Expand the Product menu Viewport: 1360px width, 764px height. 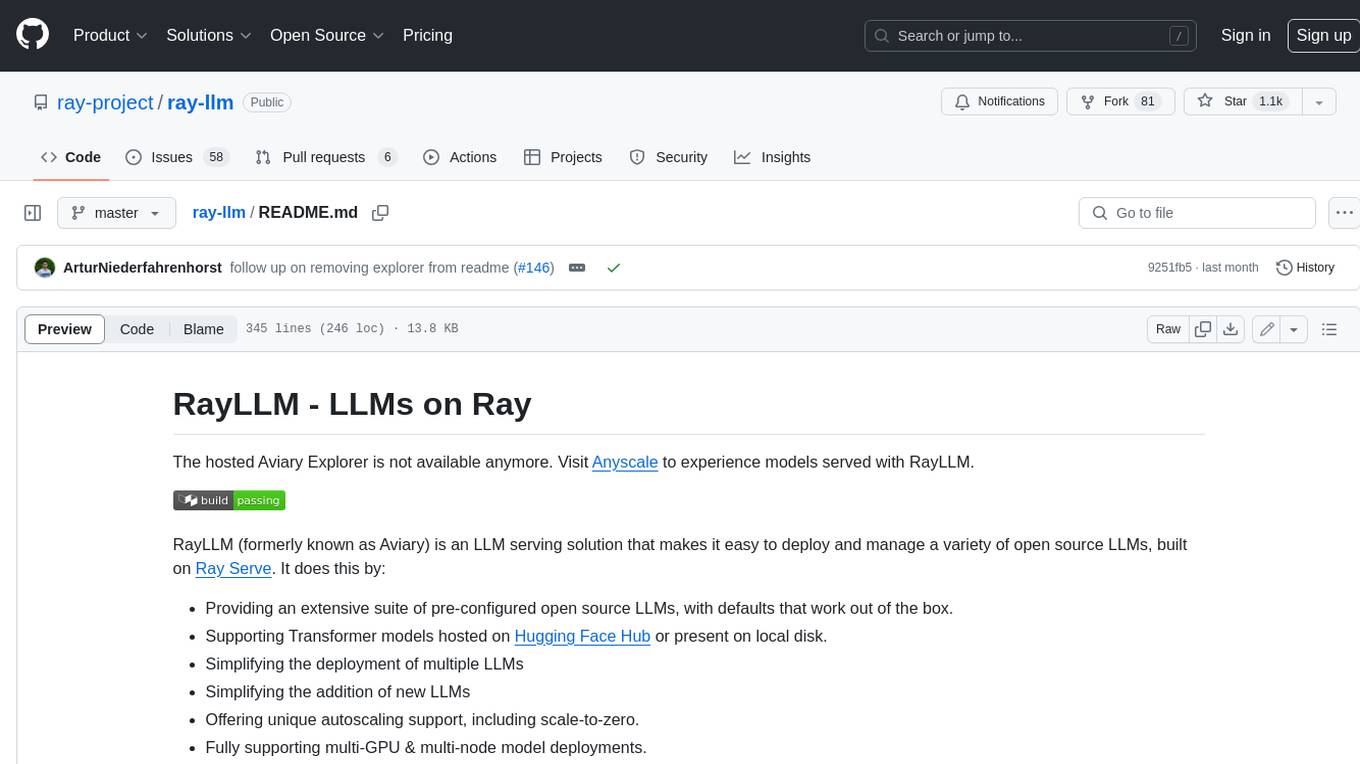coord(110,35)
